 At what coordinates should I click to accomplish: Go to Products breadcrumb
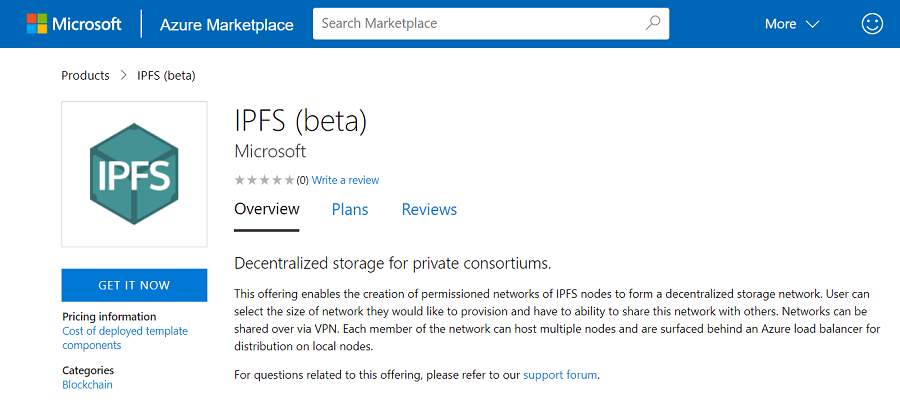coord(85,76)
